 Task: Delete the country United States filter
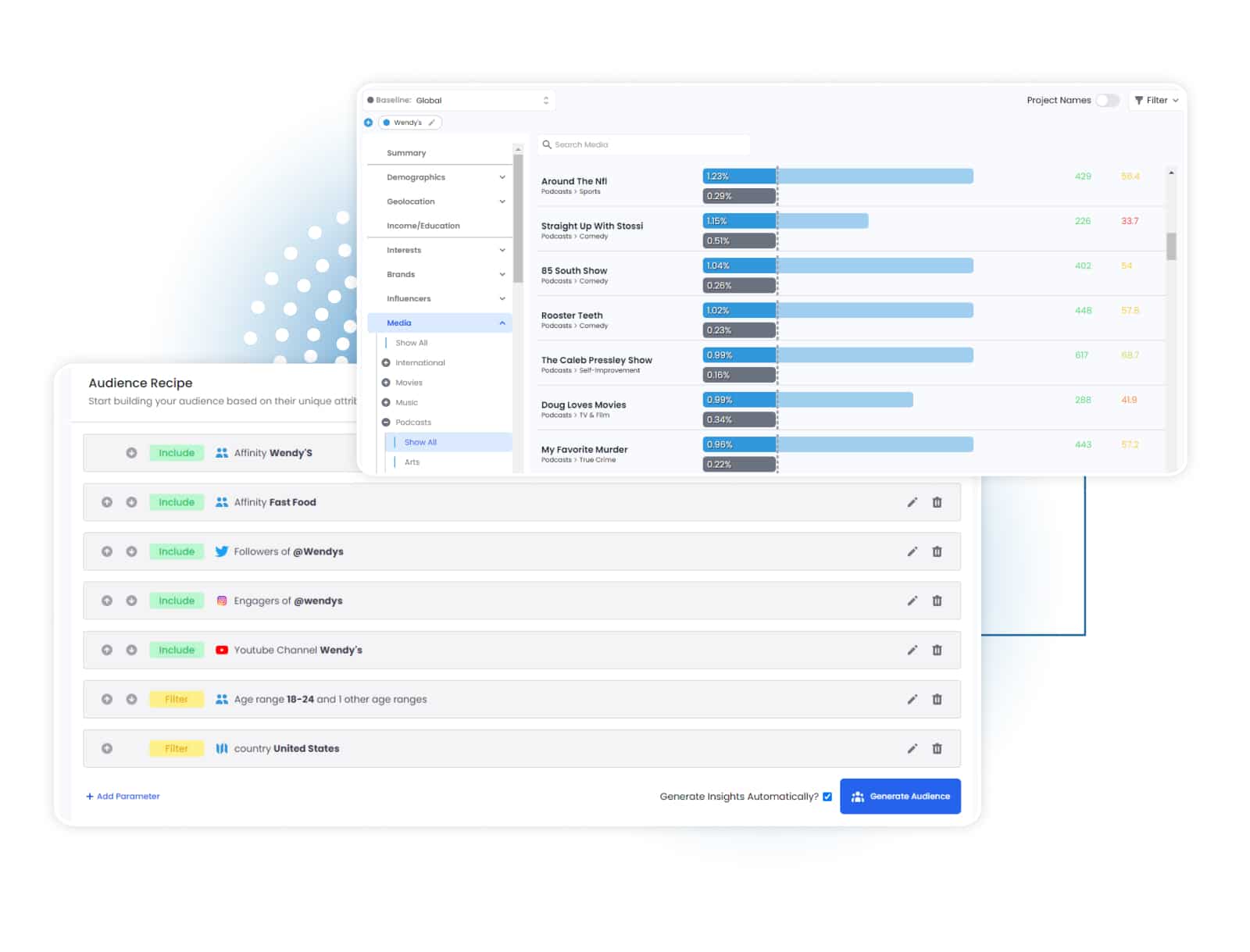pos(937,748)
